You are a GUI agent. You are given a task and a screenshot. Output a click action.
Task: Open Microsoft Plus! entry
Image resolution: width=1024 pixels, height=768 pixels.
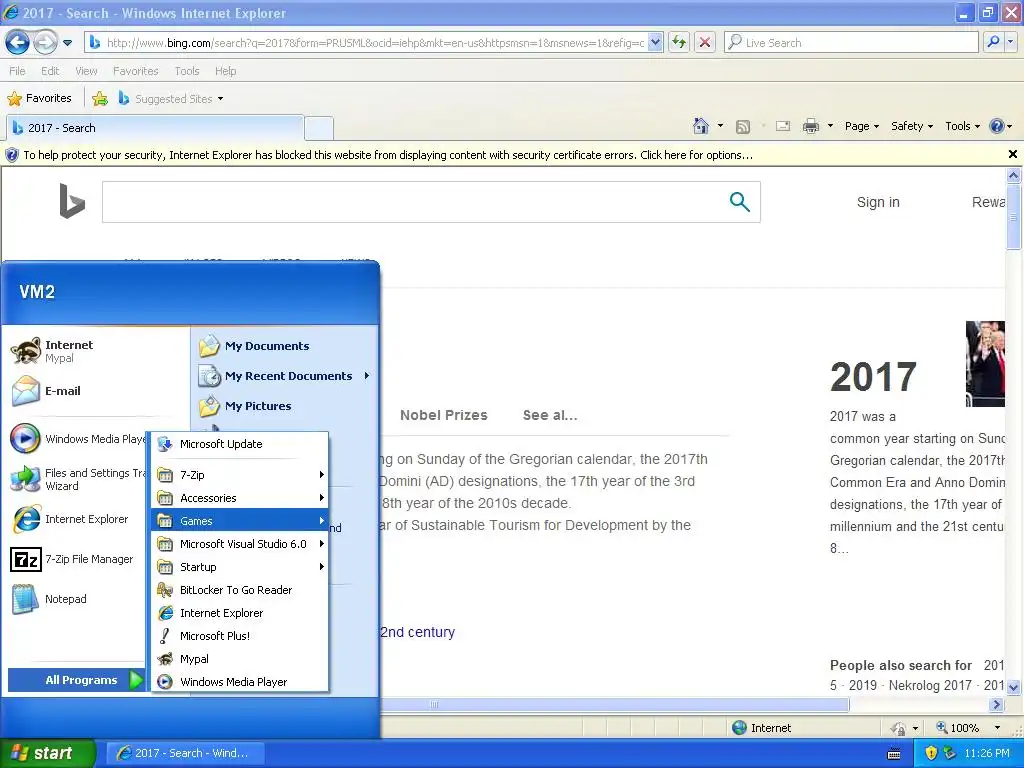(x=240, y=635)
